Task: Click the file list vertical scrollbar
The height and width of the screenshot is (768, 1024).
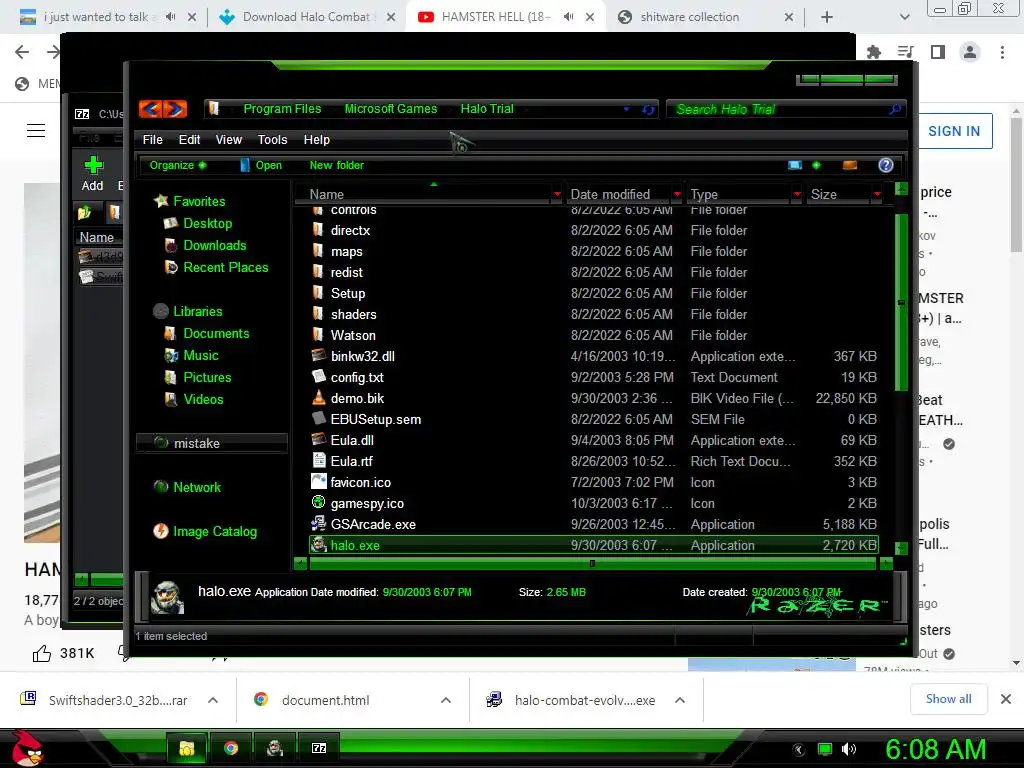Action: (x=901, y=300)
